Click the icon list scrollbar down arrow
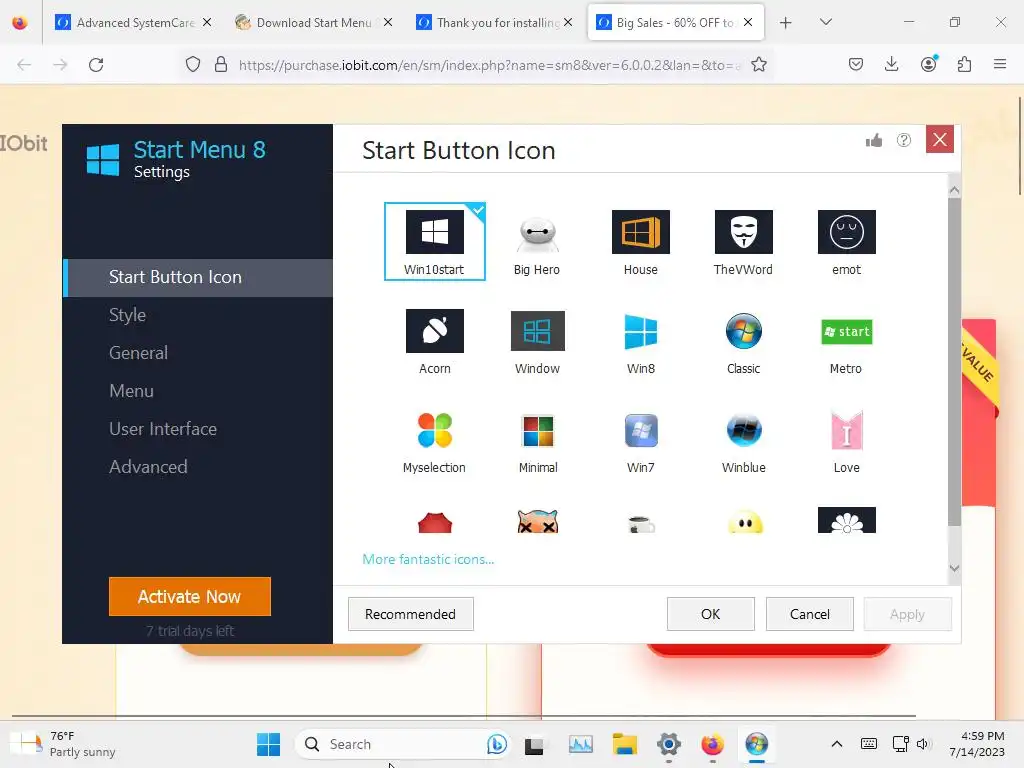 point(954,568)
